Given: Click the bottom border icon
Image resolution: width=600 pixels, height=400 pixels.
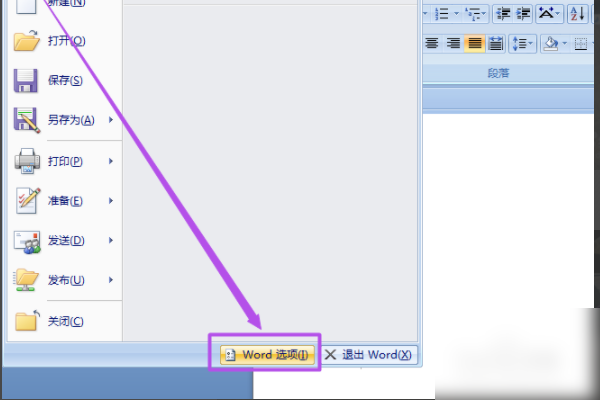Looking at the screenshot, I should point(581,44).
